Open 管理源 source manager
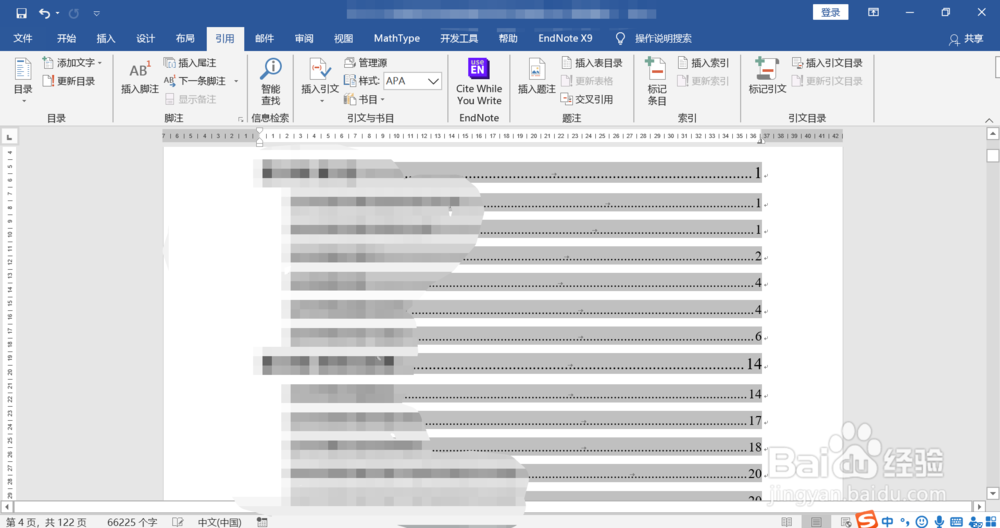This screenshot has width=1000, height=528. 366,62
